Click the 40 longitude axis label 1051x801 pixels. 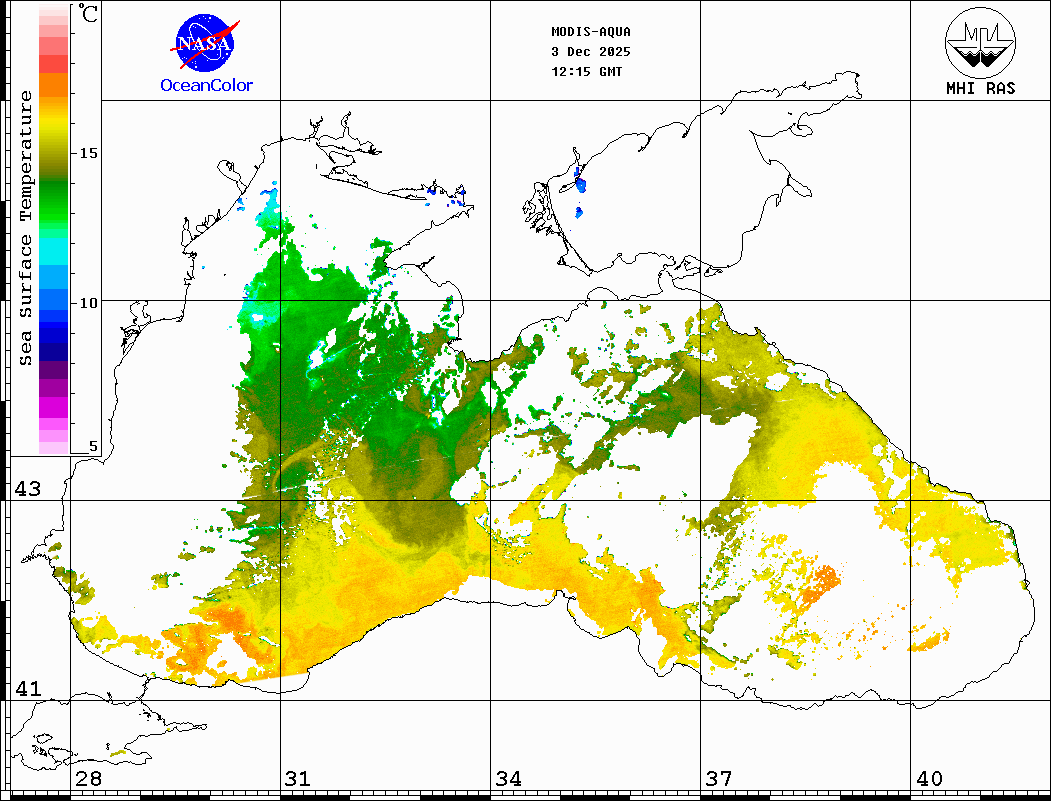[x=928, y=778]
